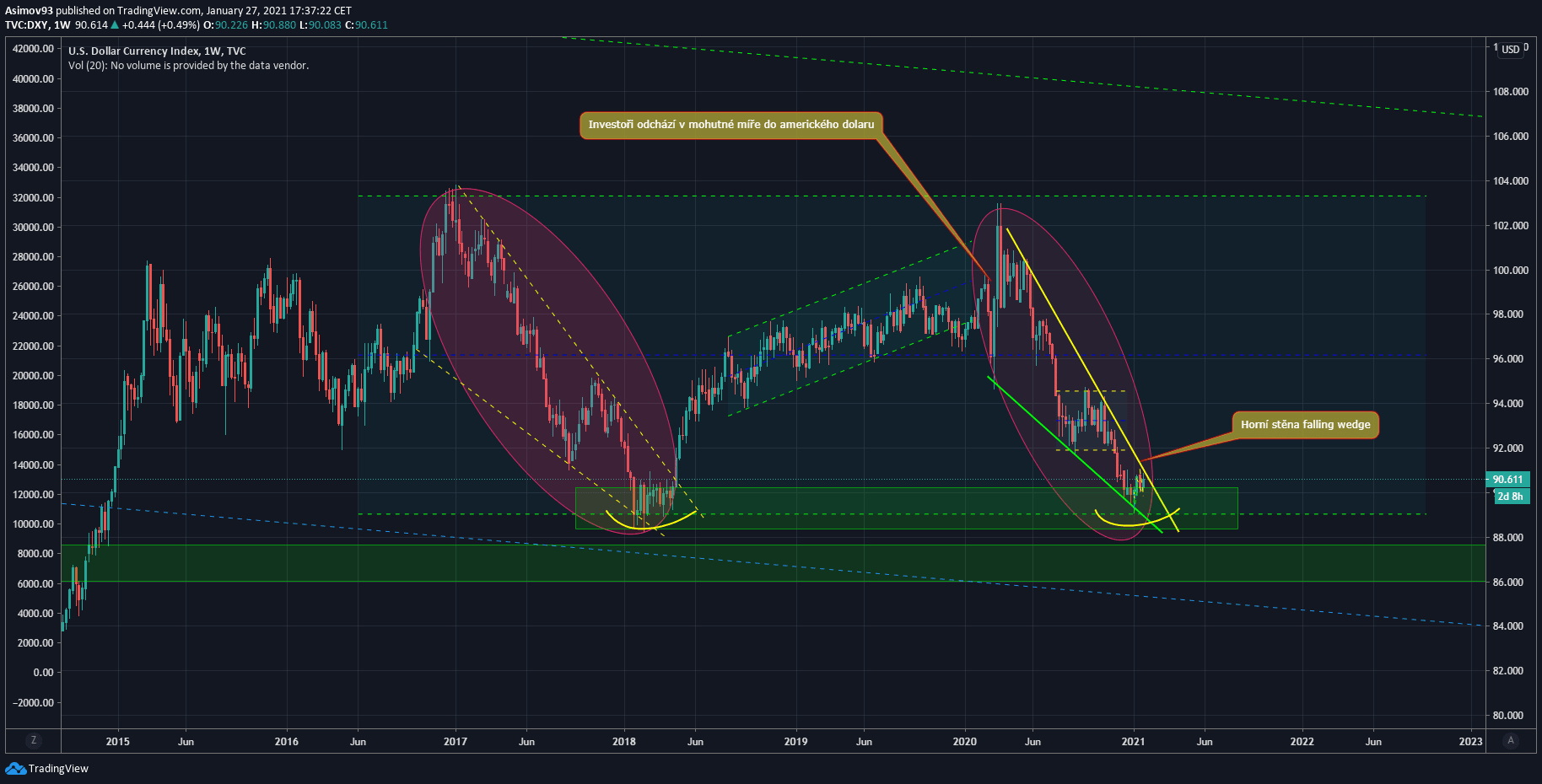Click the TradingView text at the bottom left
The height and width of the screenshot is (784, 1542).
point(58,769)
